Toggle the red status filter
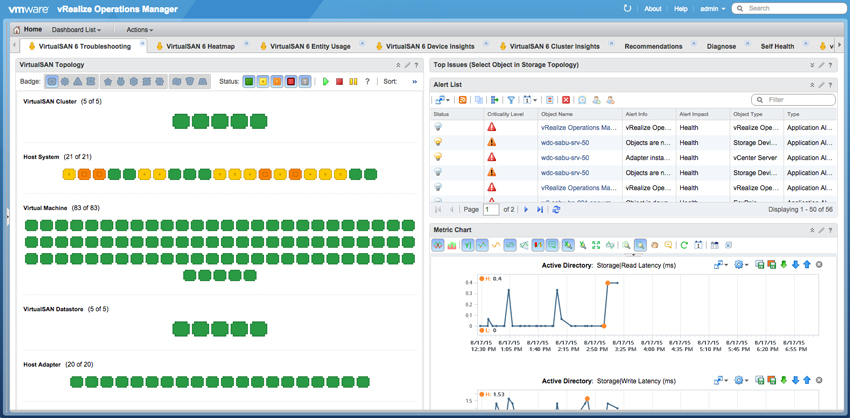 (x=291, y=81)
